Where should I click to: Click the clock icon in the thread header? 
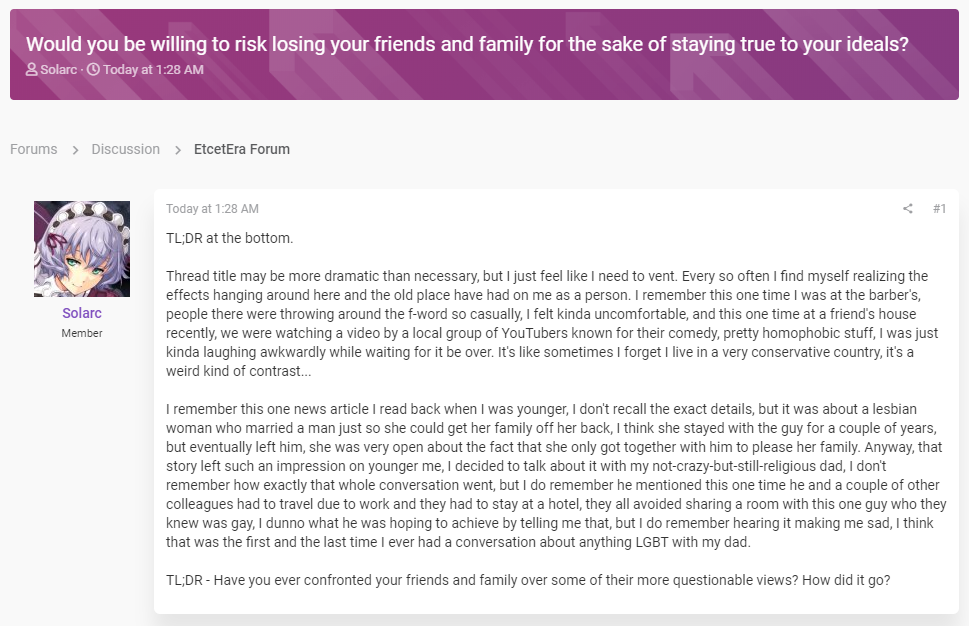click(93, 69)
